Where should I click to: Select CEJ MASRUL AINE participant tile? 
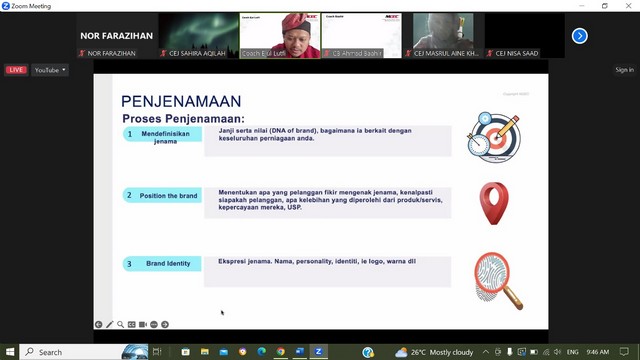[x=443, y=36]
